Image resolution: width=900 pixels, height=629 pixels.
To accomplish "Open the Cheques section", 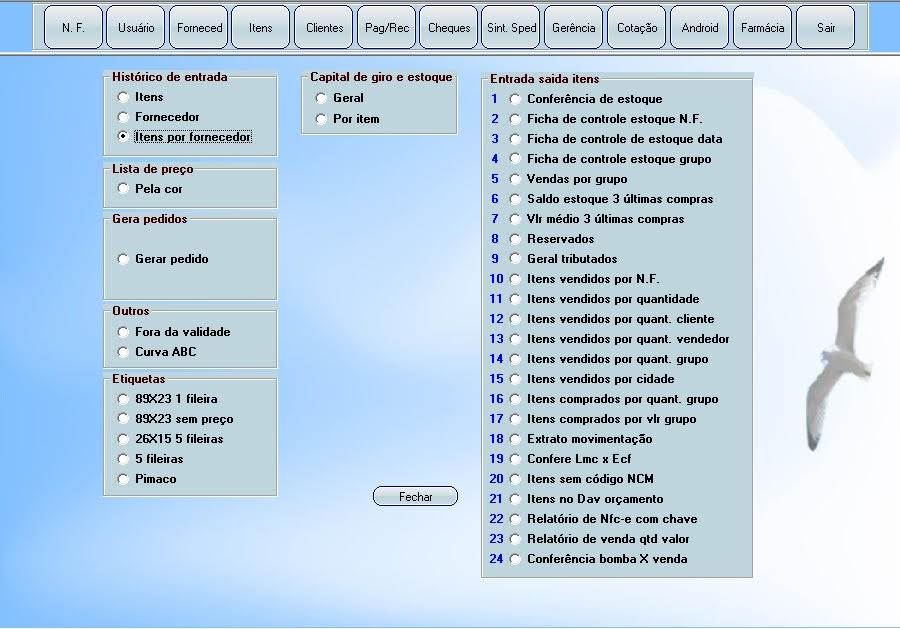I will point(449,28).
